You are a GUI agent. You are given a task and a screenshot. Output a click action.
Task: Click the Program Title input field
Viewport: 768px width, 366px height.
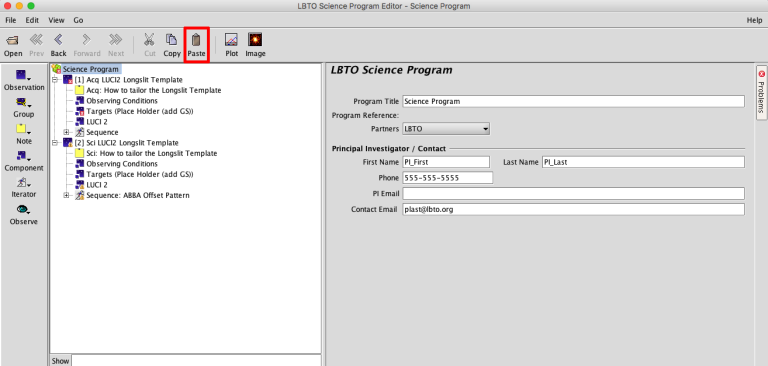[573, 101]
